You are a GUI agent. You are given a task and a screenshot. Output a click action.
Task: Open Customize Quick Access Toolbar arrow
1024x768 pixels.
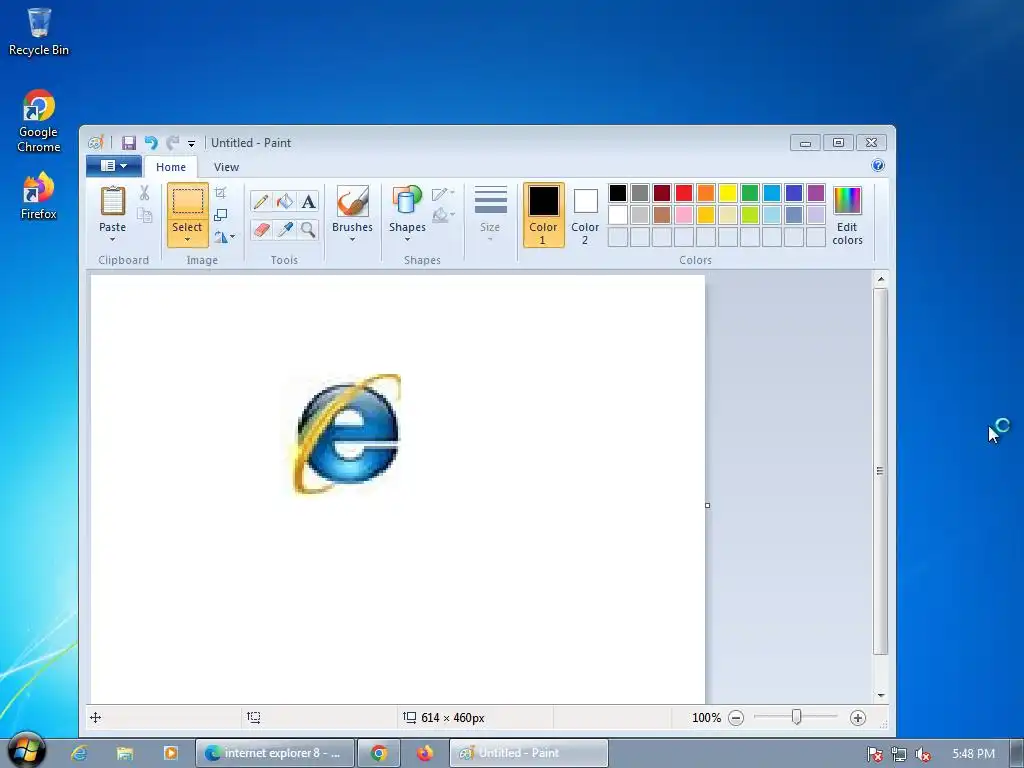191,144
